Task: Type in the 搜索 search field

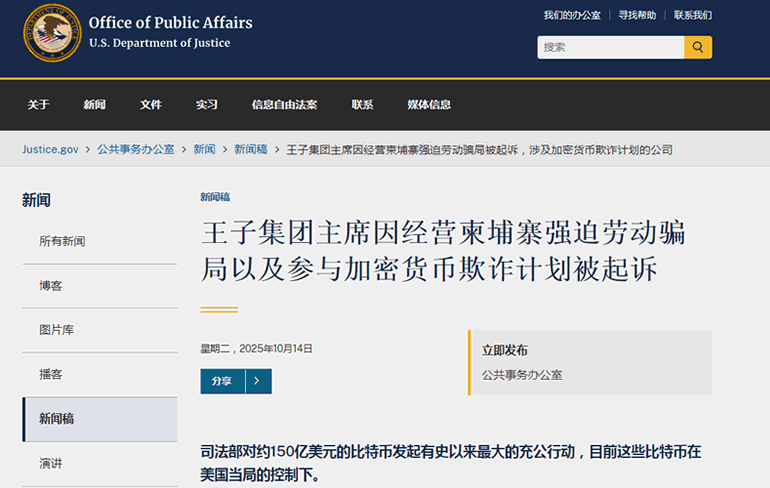Action: [x=610, y=47]
